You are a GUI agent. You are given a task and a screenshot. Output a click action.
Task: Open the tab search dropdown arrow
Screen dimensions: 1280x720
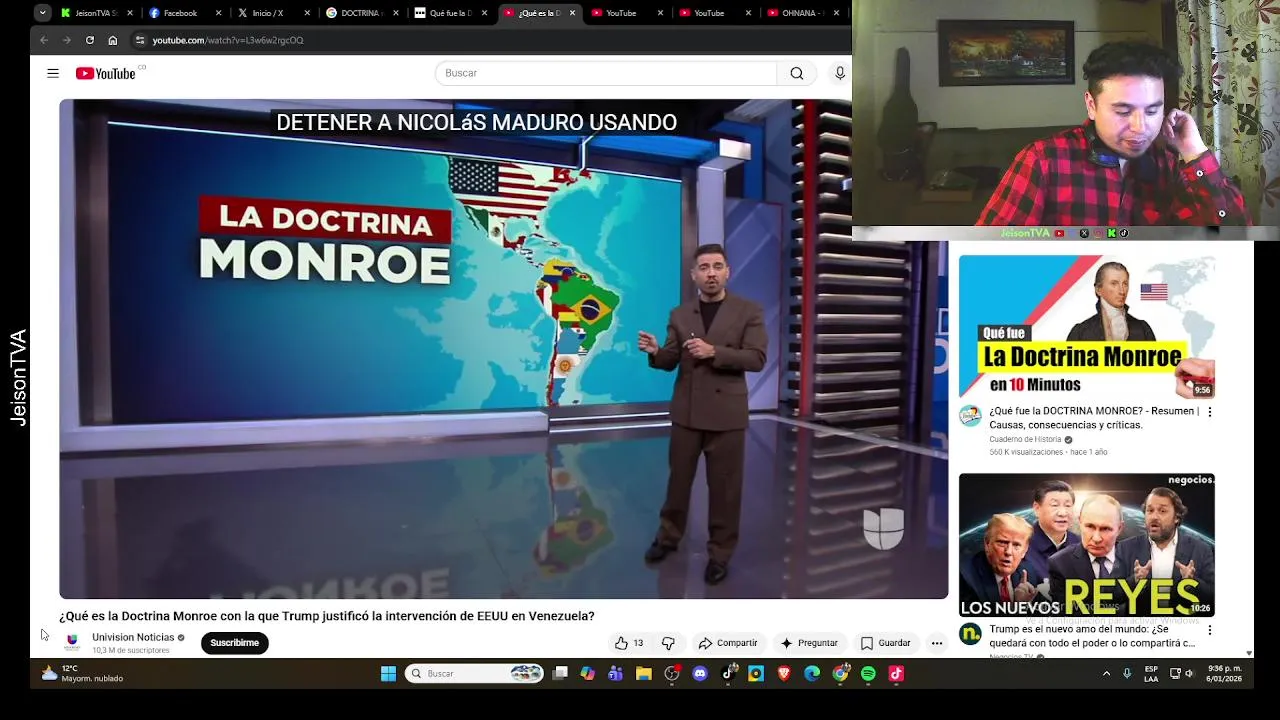click(42, 13)
